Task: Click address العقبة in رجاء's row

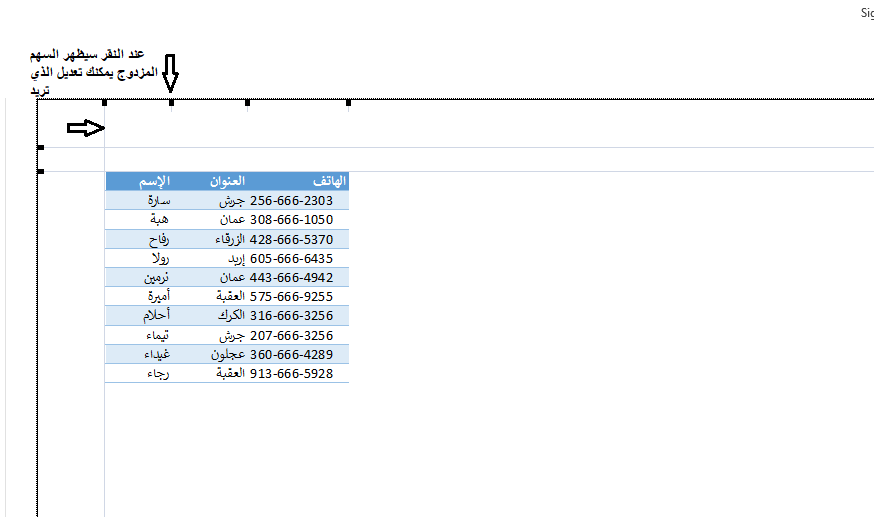Action: click(231, 373)
